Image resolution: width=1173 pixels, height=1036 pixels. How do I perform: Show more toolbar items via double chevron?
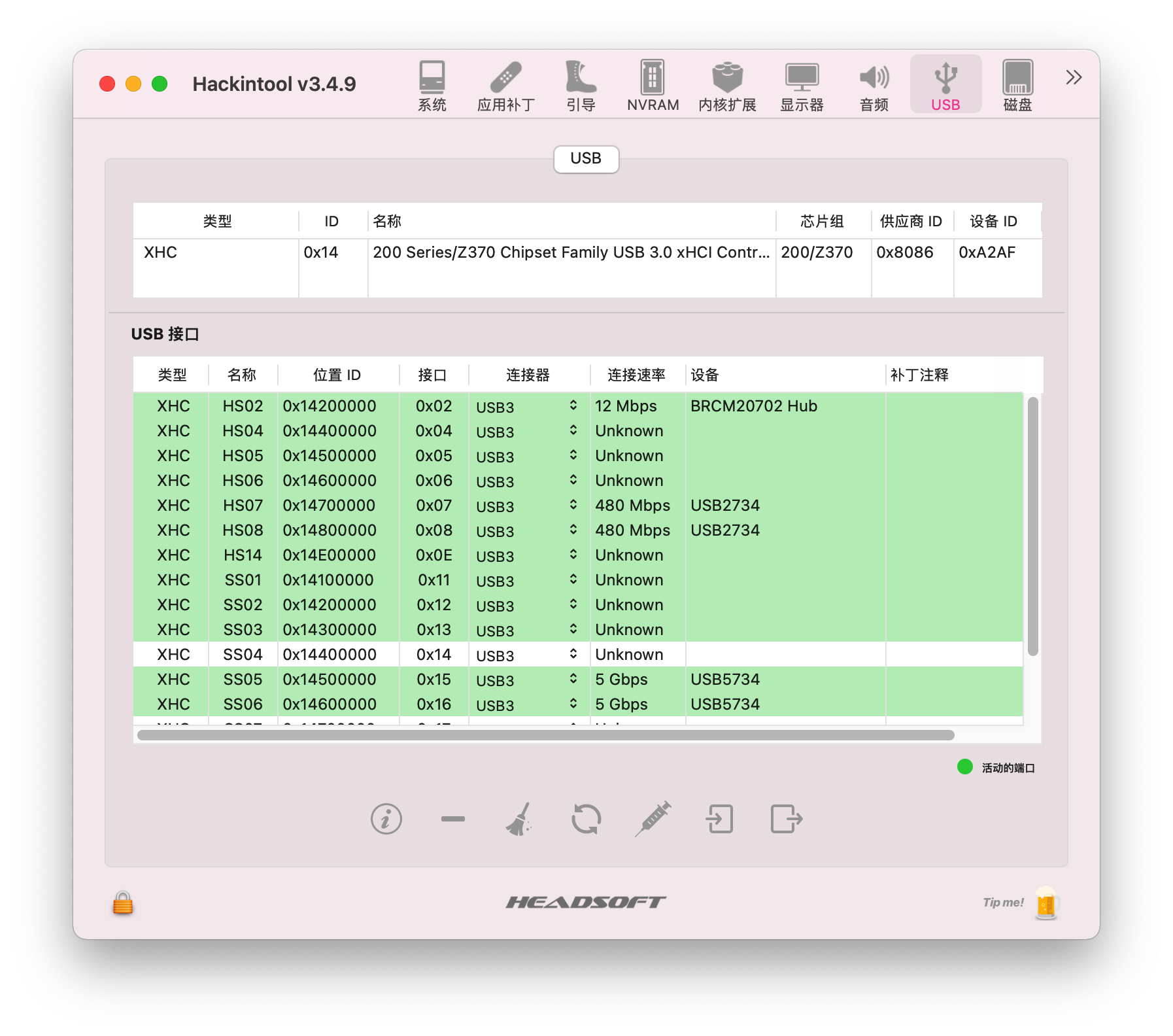[x=1073, y=78]
